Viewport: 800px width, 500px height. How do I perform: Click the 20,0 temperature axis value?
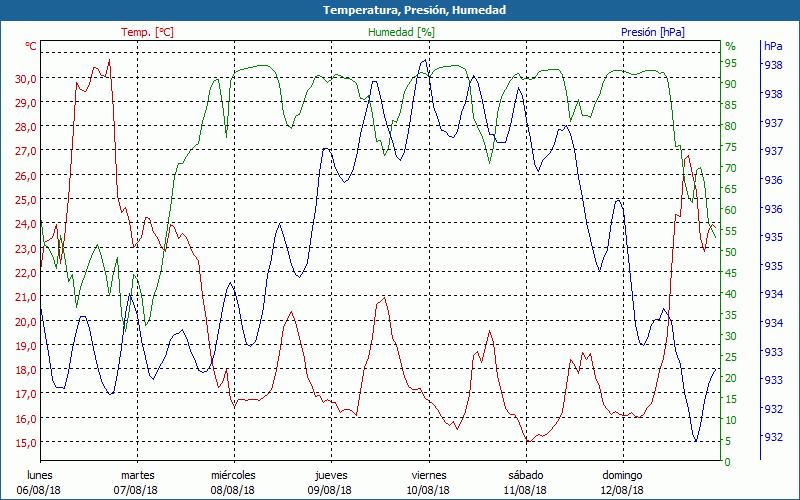pyautogui.click(x=27, y=321)
